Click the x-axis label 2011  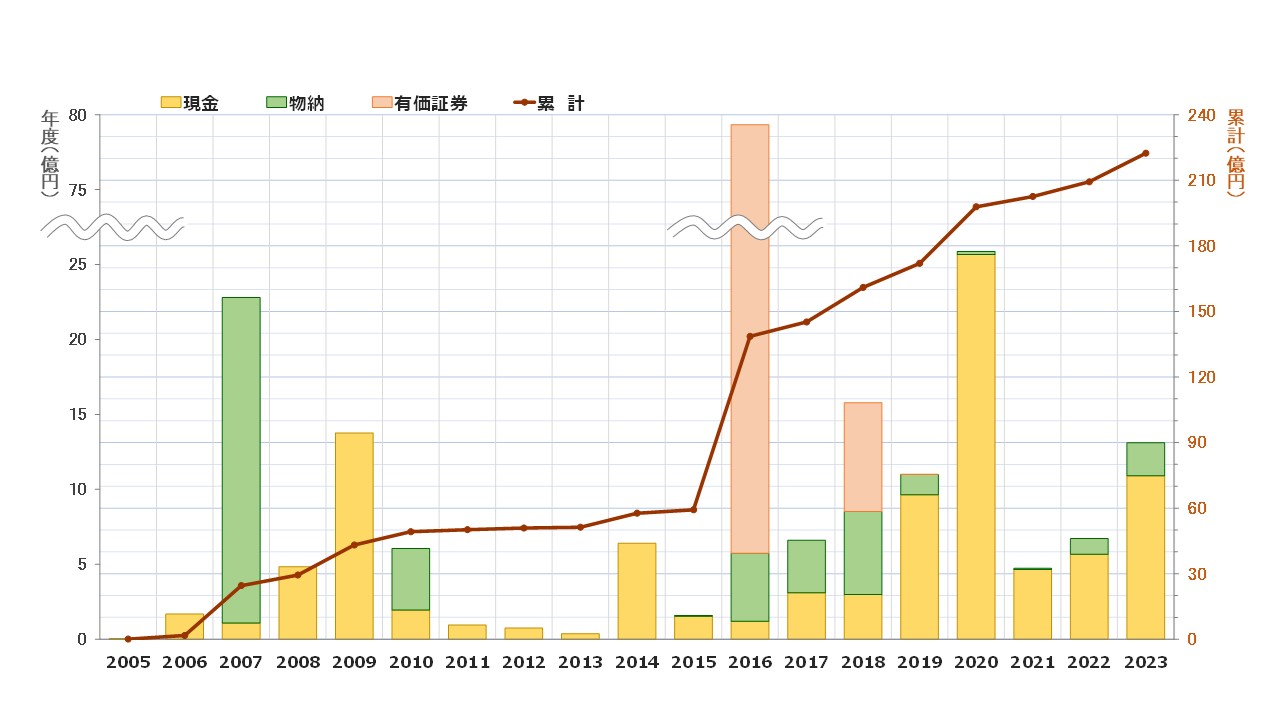(x=467, y=663)
